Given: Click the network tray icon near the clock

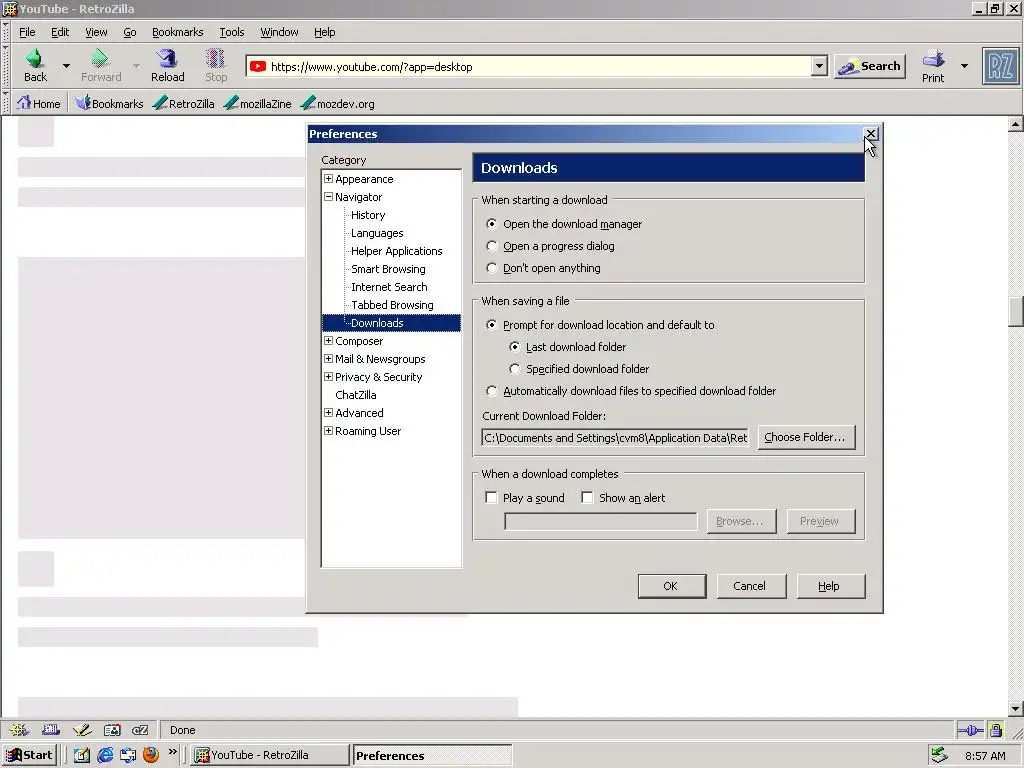Looking at the screenshot, I should (x=939, y=755).
